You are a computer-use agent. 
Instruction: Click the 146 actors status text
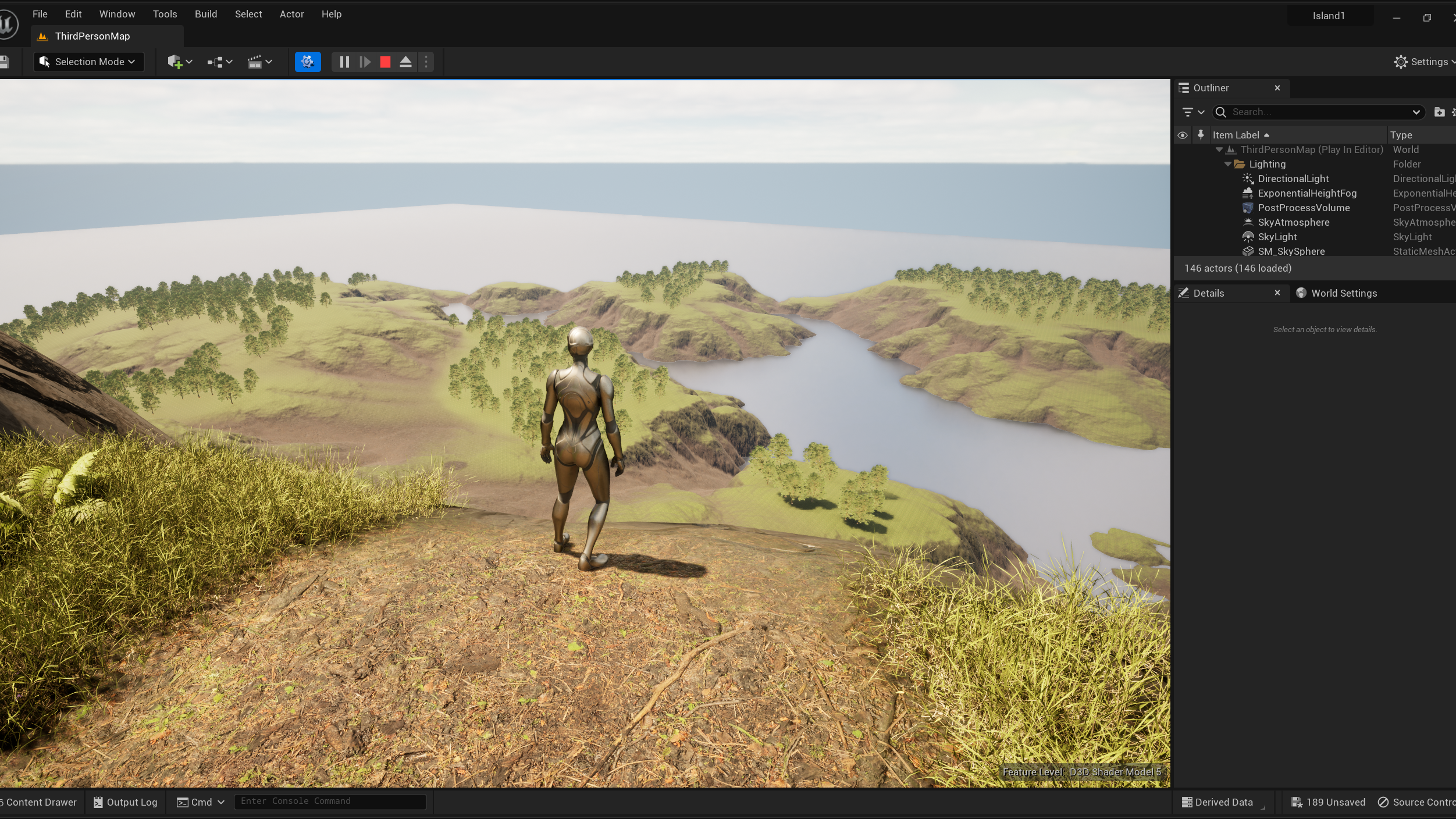[x=1237, y=268]
